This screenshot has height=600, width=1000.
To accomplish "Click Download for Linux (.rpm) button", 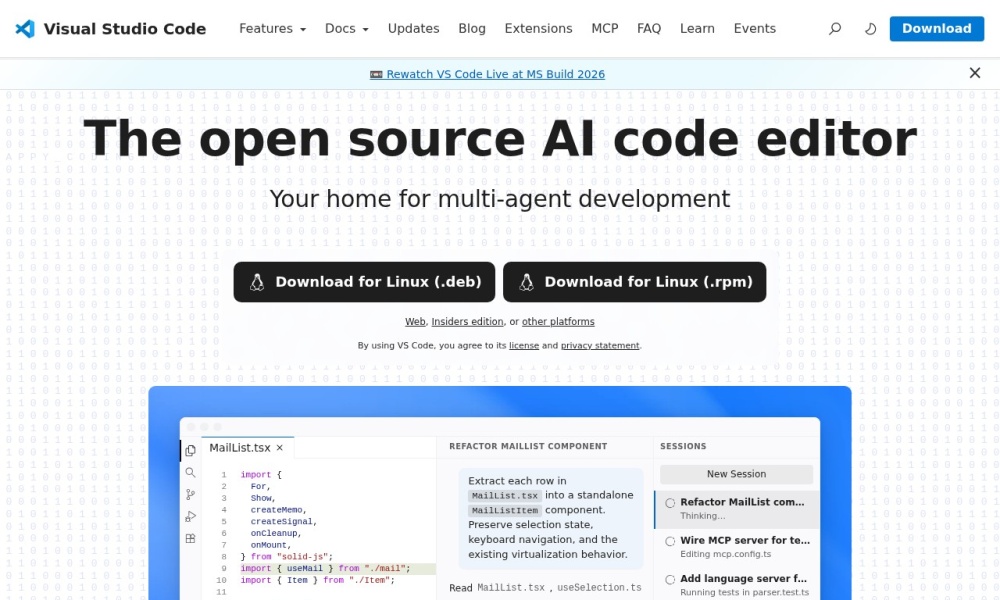I will pos(635,282).
